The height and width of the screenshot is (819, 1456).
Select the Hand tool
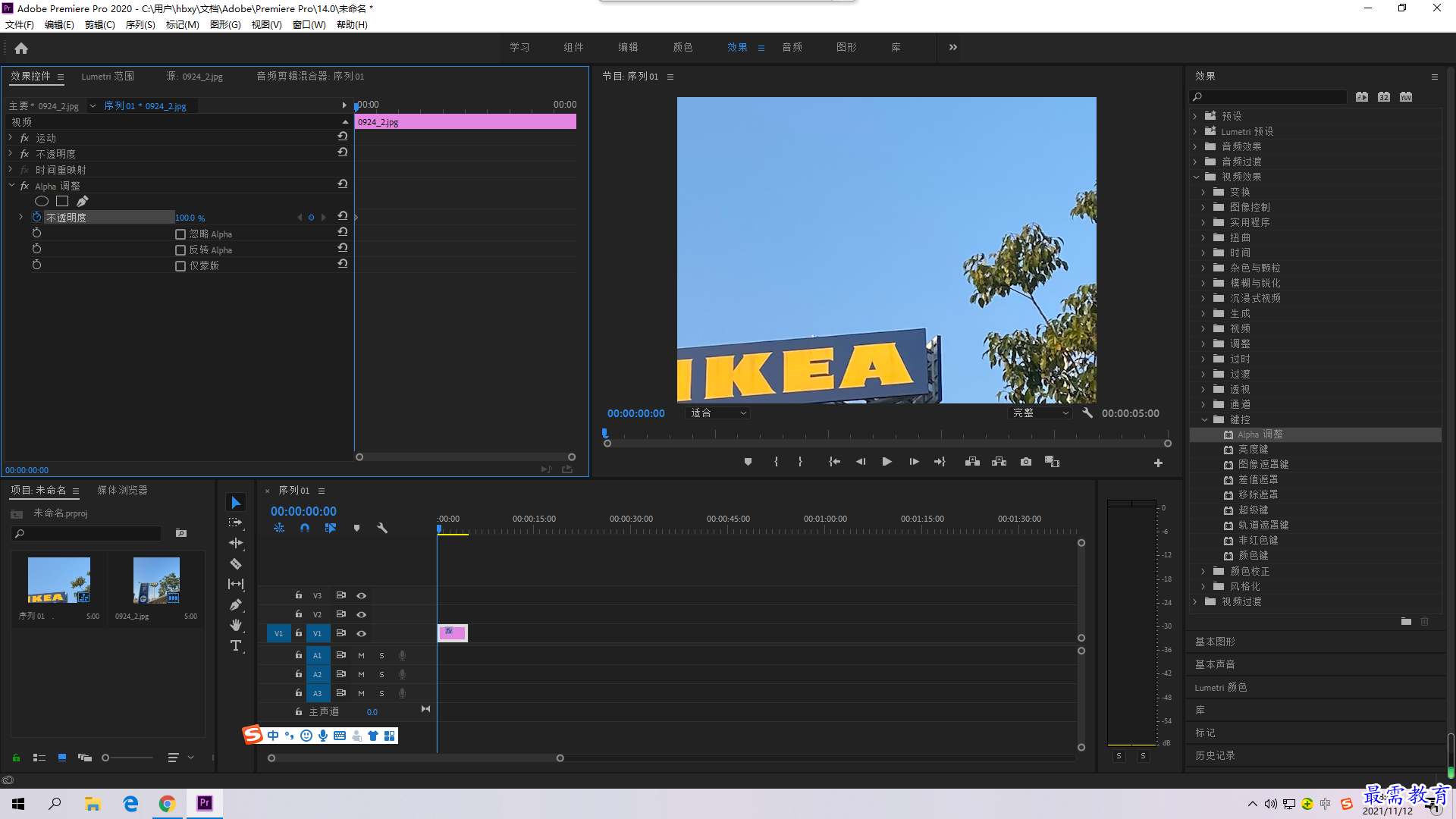coord(236,625)
